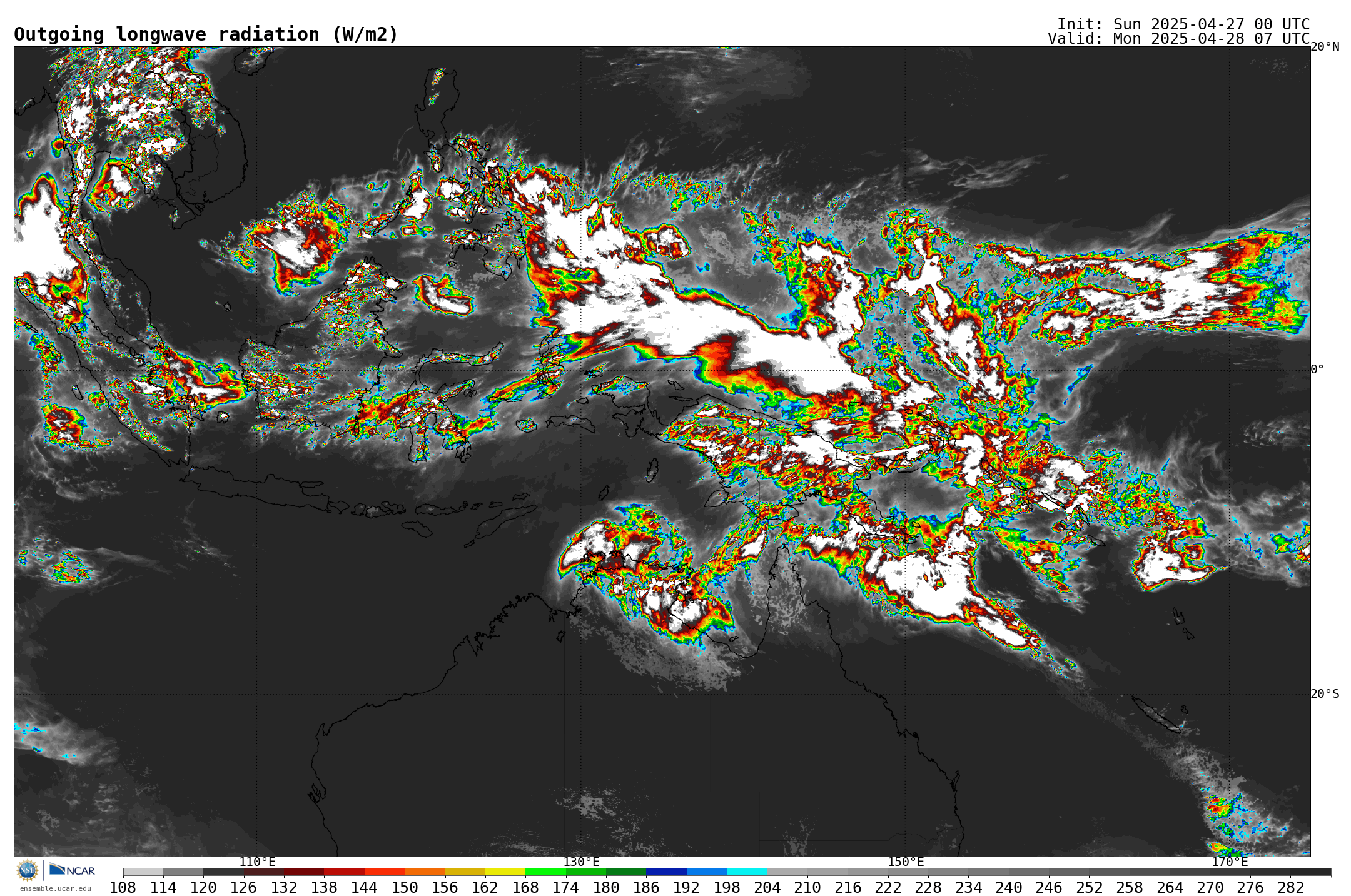Pick the light gray 108–114 colorbar swatch
This screenshot has height=896, width=1351.
pos(143,872)
